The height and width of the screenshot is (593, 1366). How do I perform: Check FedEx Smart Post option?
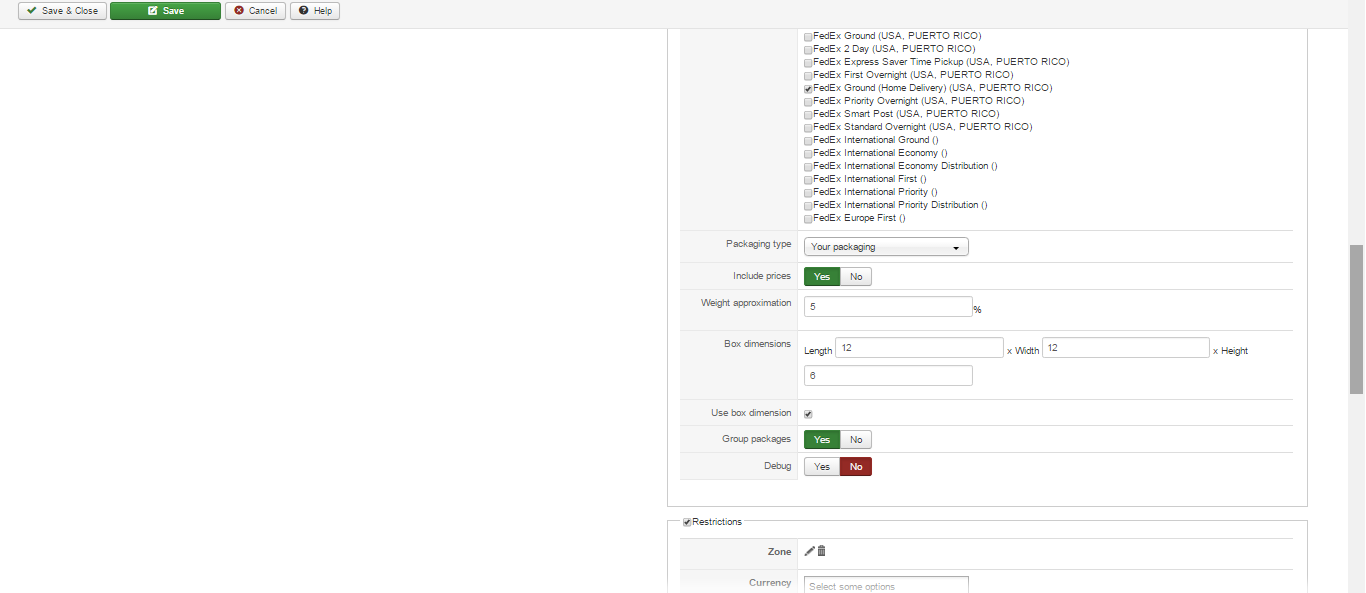tap(808, 114)
